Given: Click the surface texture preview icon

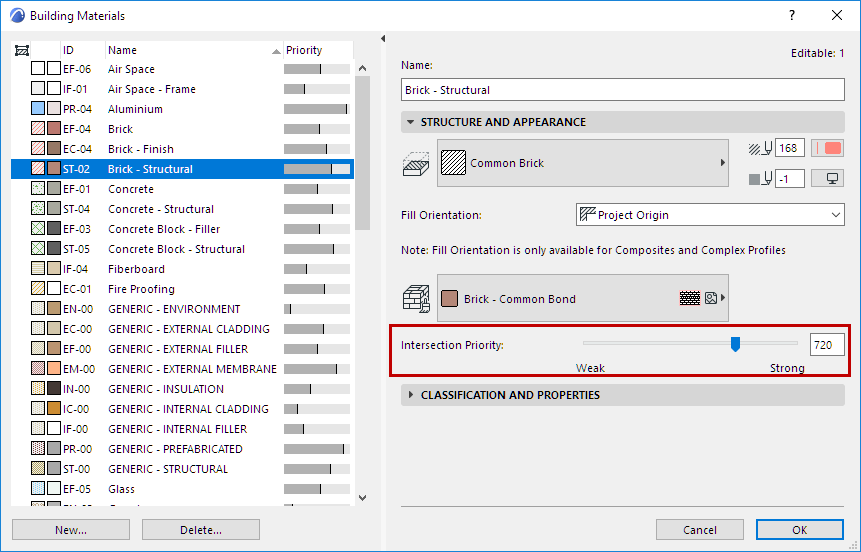Looking at the screenshot, I should [x=690, y=298].
